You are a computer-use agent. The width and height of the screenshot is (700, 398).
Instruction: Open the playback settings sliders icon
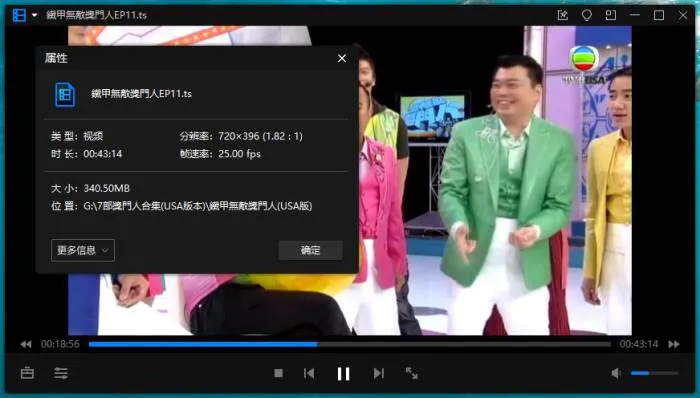pos(61,373)
